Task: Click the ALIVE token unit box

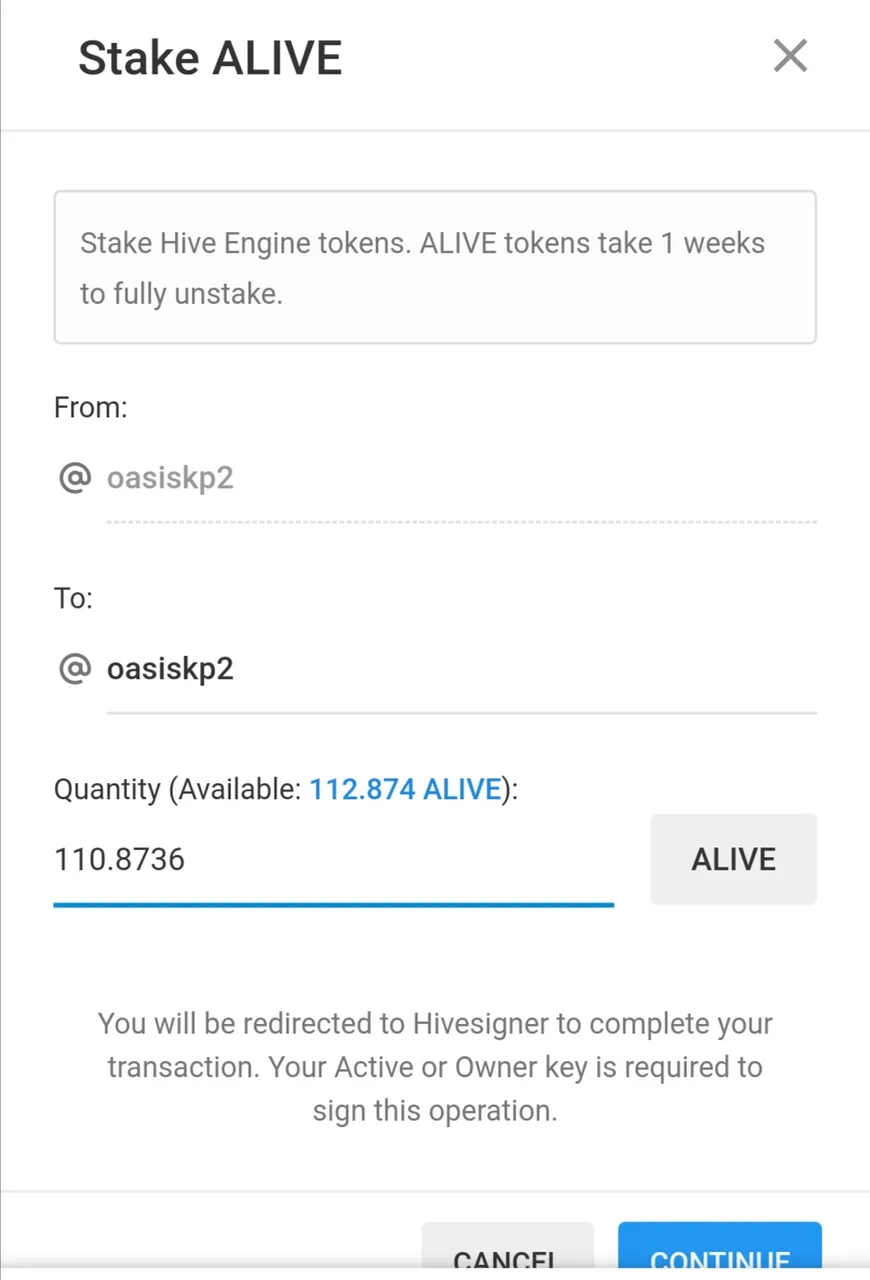Action: pyautogui.click(x=733, y=859)
